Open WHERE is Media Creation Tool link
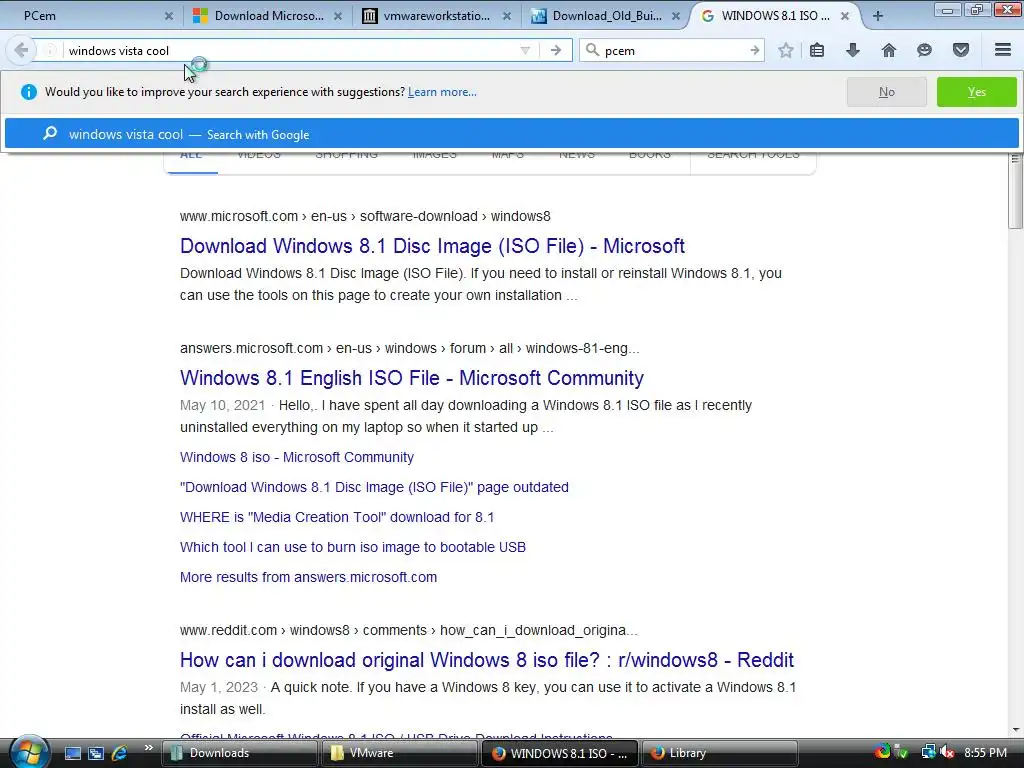 point(337,517)
